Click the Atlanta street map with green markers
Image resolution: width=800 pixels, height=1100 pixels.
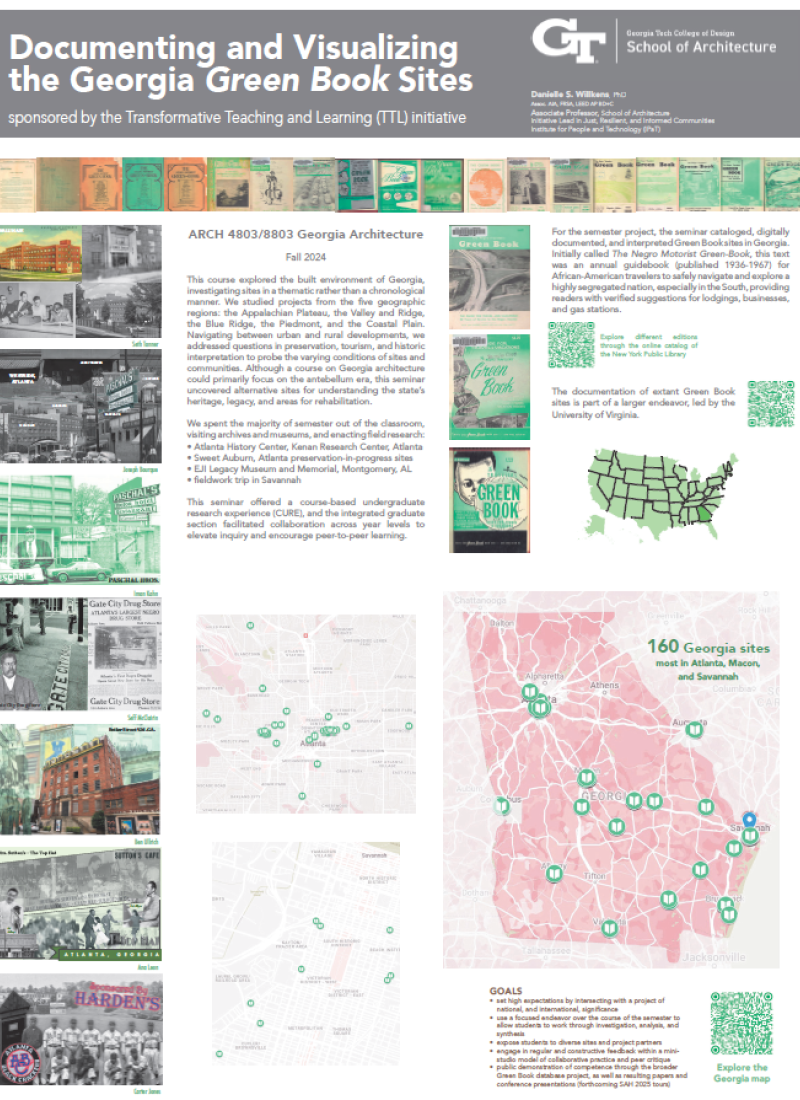[x=306, y=714]
